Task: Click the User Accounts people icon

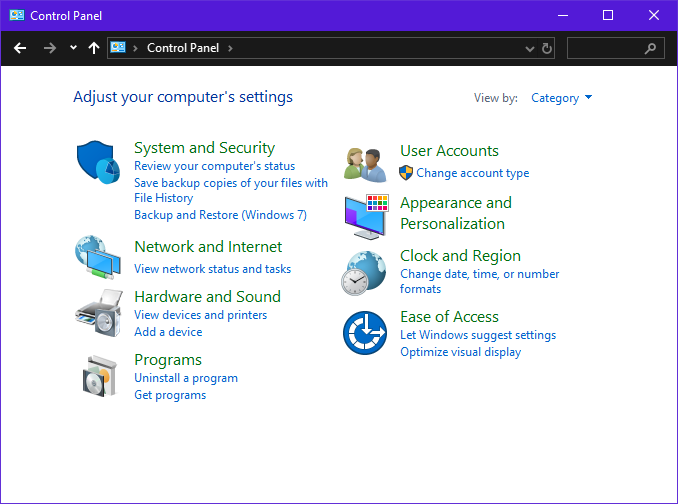Action: tap(365, 162)
